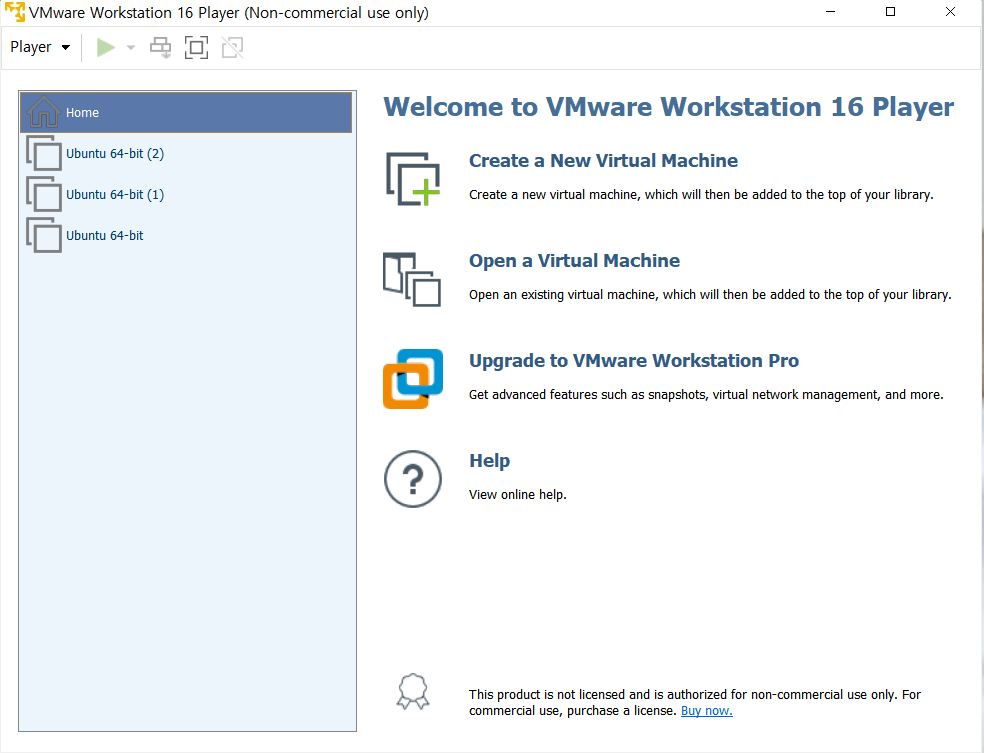Maximize the VMware Player window
This screenshot has height=753, width=984.
click(890, 12)
